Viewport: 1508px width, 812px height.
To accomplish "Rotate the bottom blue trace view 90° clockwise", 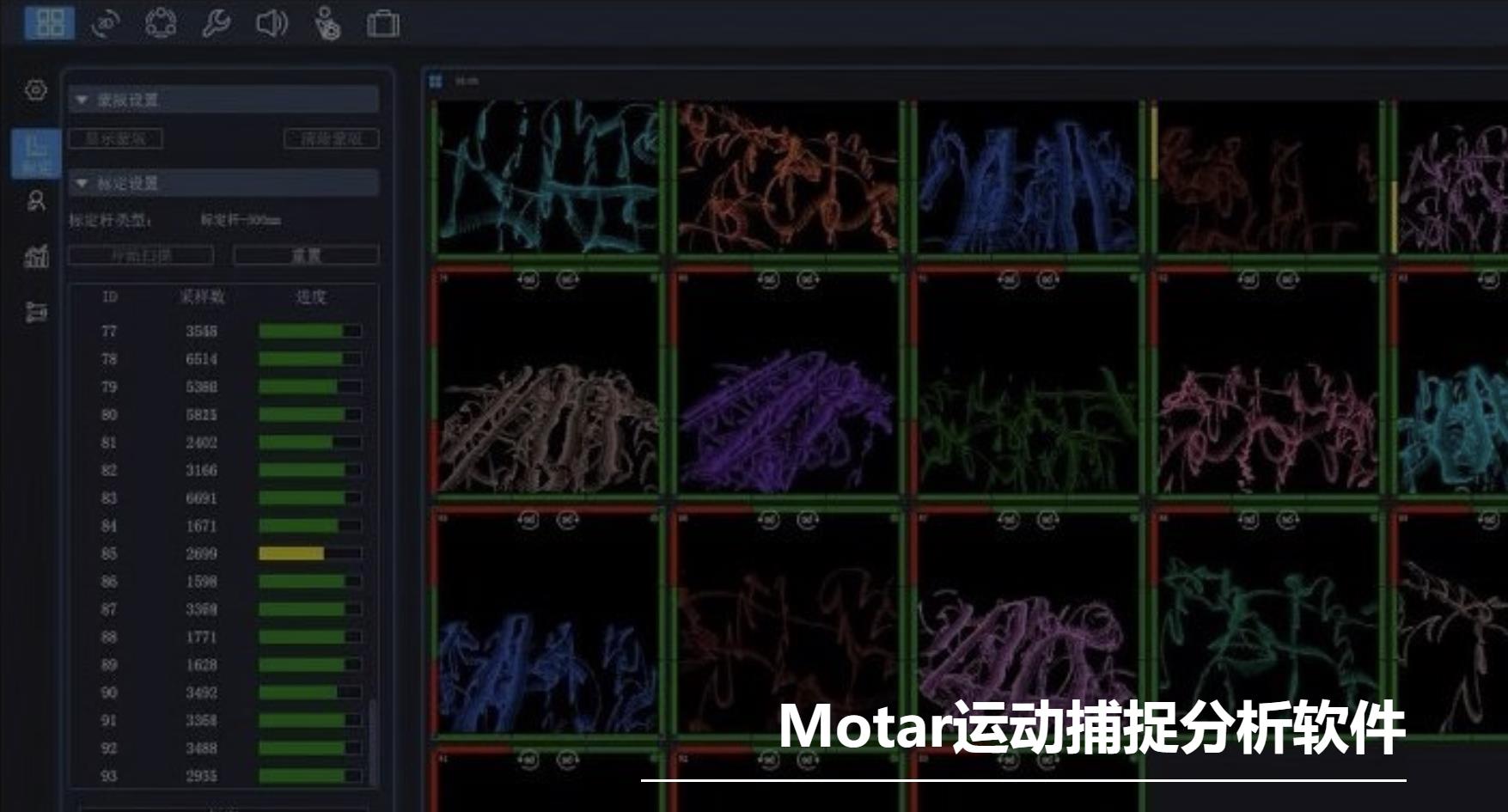I will 567,519.
